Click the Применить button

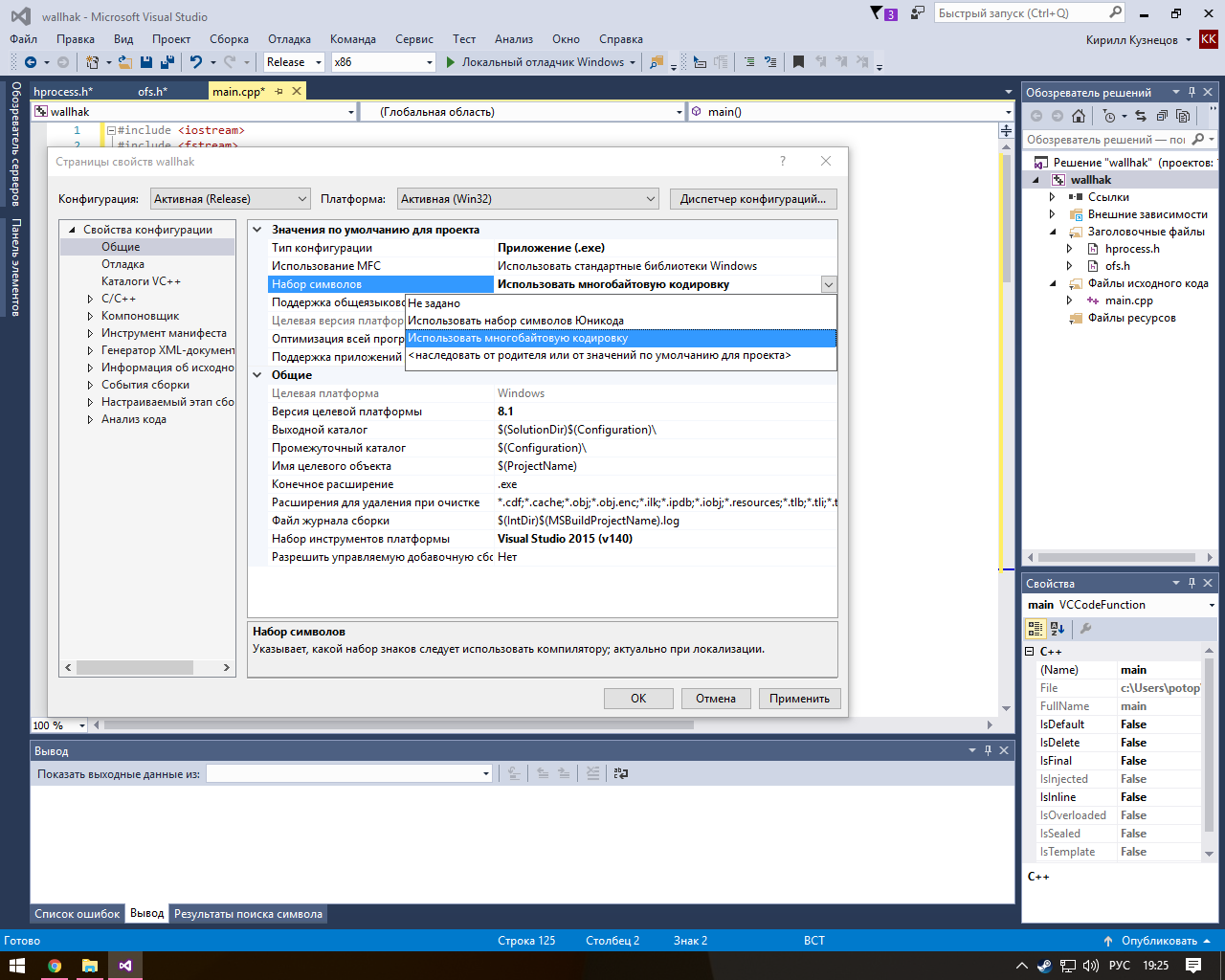point(800,699)
